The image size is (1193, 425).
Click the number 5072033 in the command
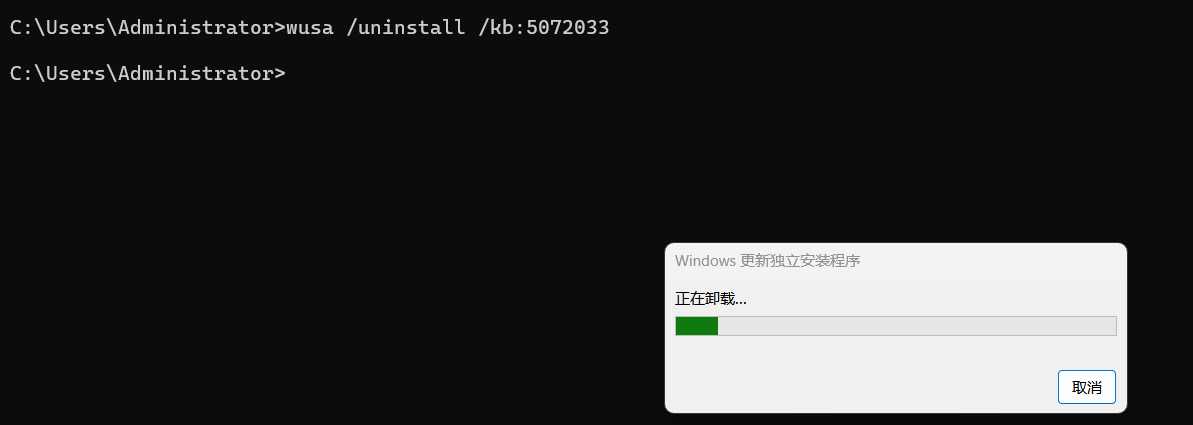point(568,28)
